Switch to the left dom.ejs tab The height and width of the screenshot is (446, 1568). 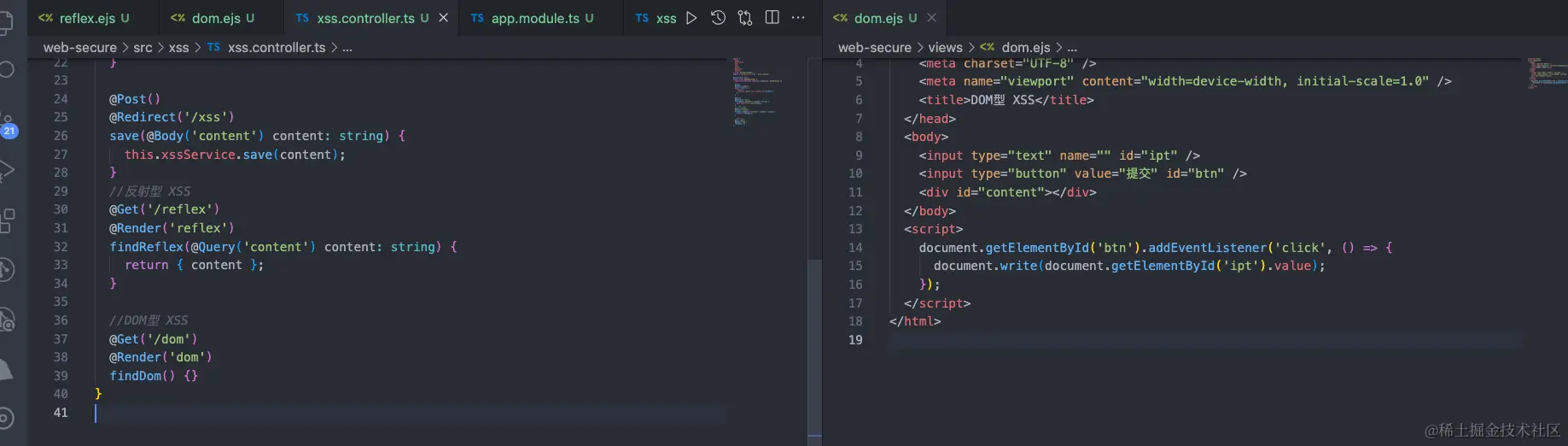pyautogui.click(x=222, y=18)
